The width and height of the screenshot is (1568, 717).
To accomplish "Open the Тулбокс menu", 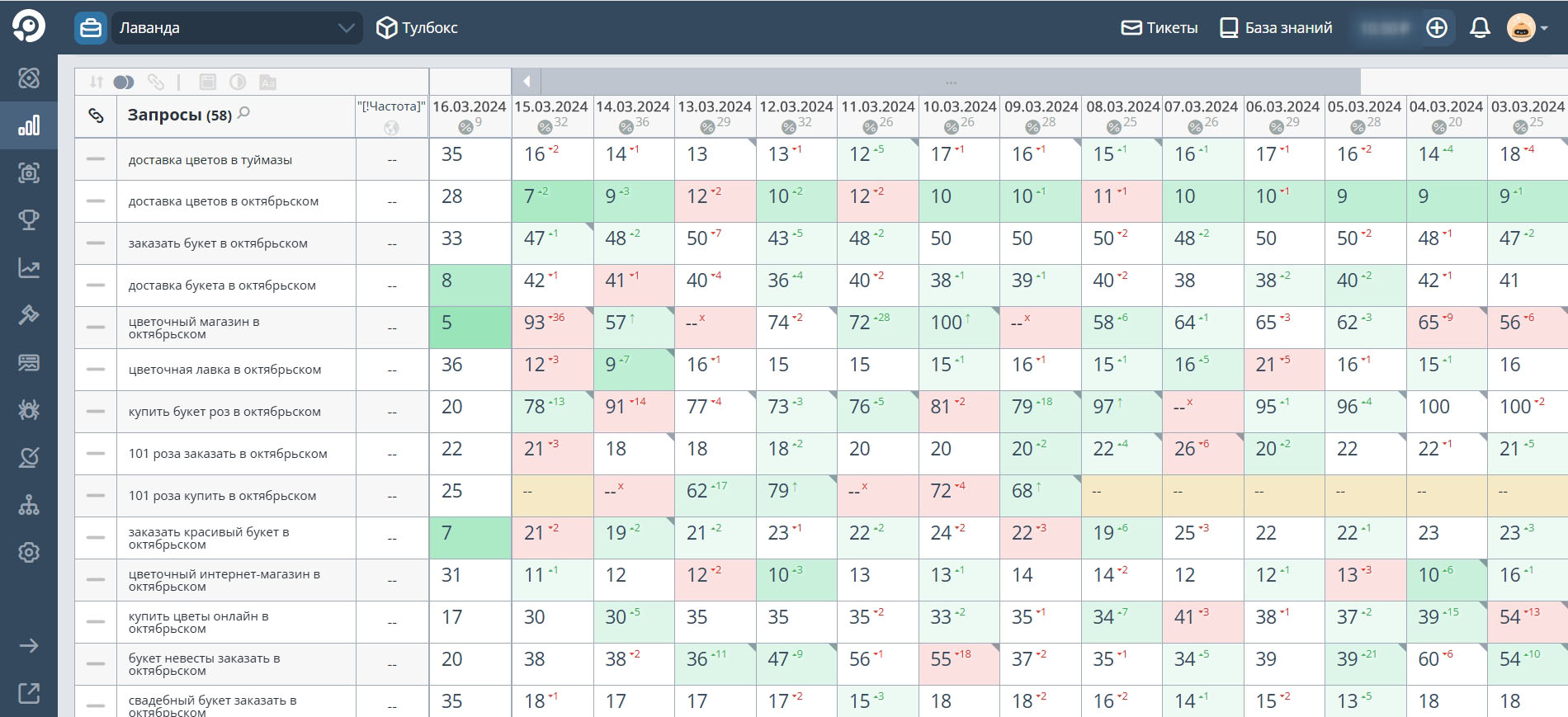I will coord(417,28).
